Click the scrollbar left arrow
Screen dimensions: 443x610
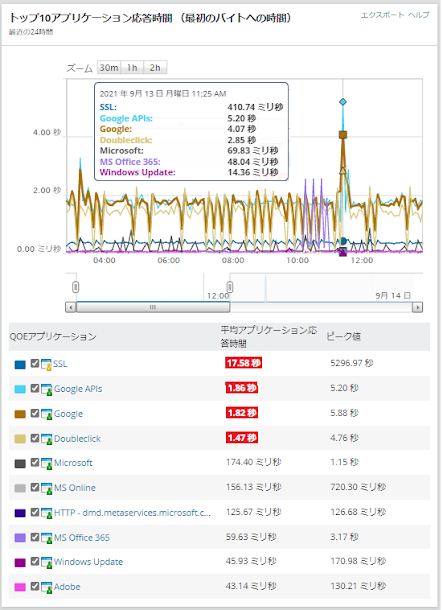(x=70, y=307)
